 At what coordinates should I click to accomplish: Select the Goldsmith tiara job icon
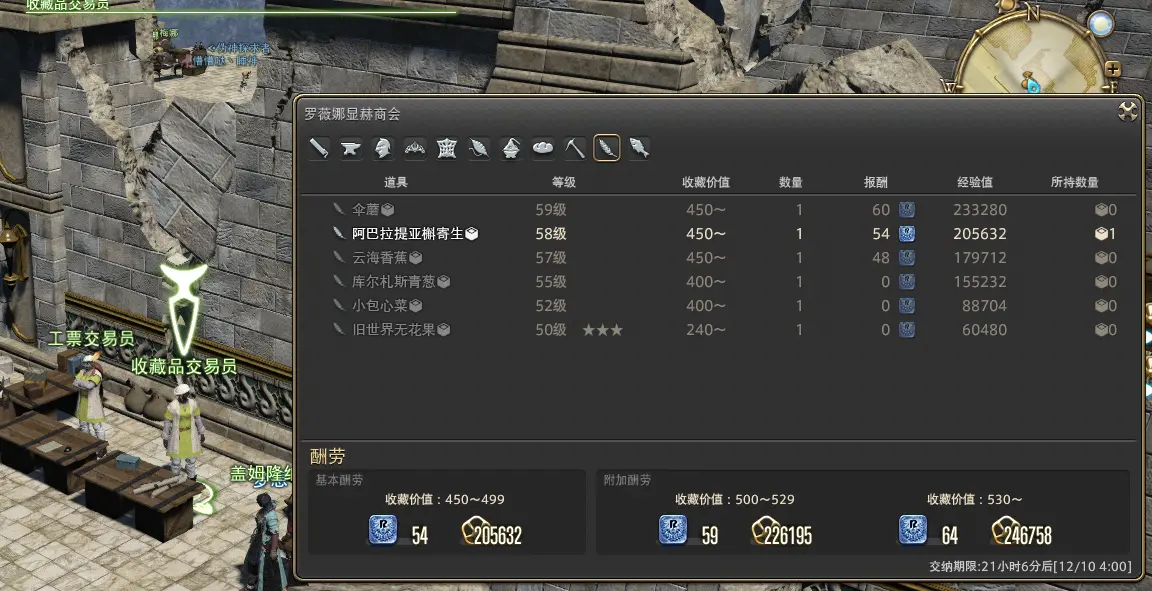click(415, 148)
